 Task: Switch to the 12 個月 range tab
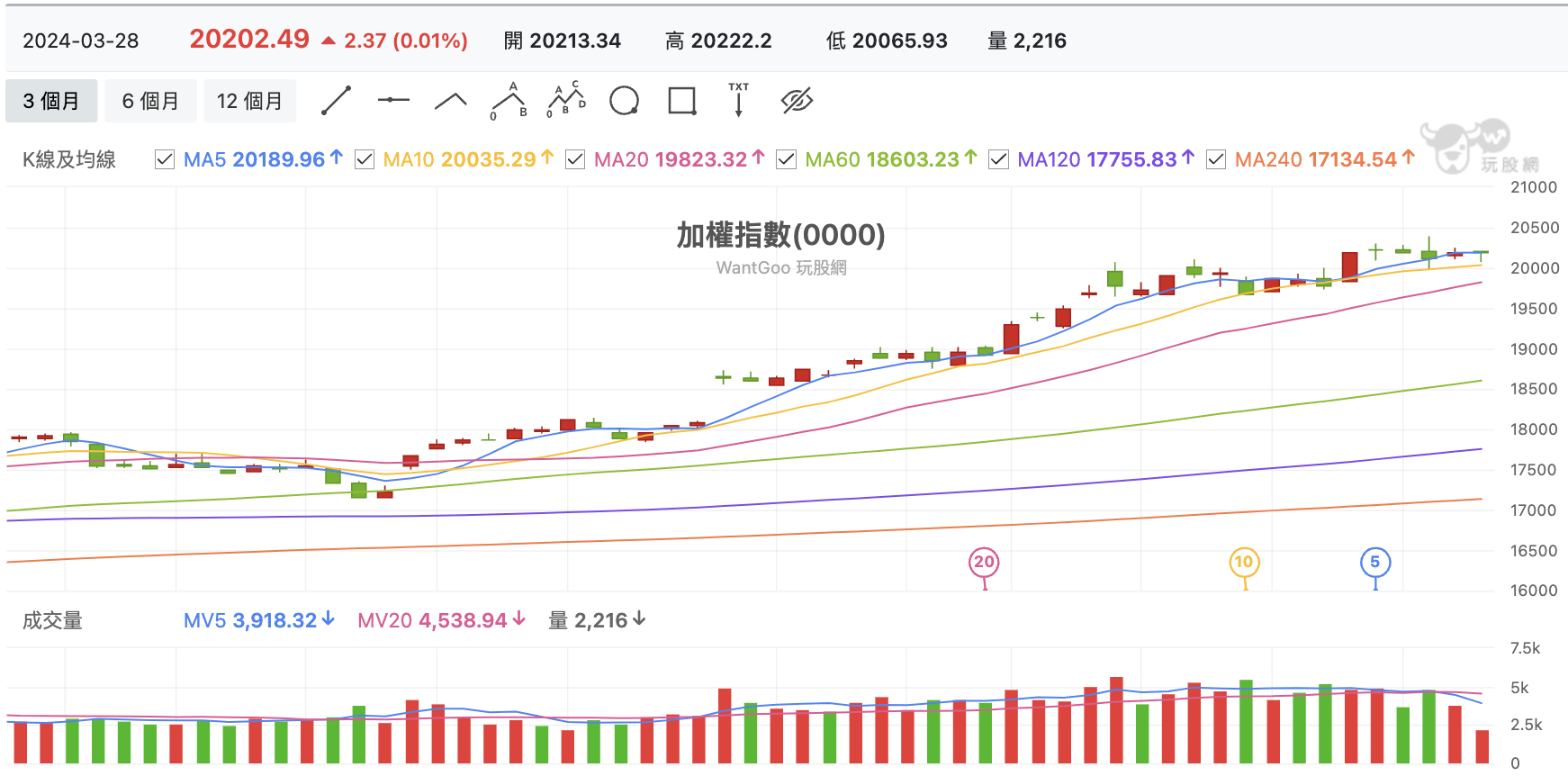point(250,101)
